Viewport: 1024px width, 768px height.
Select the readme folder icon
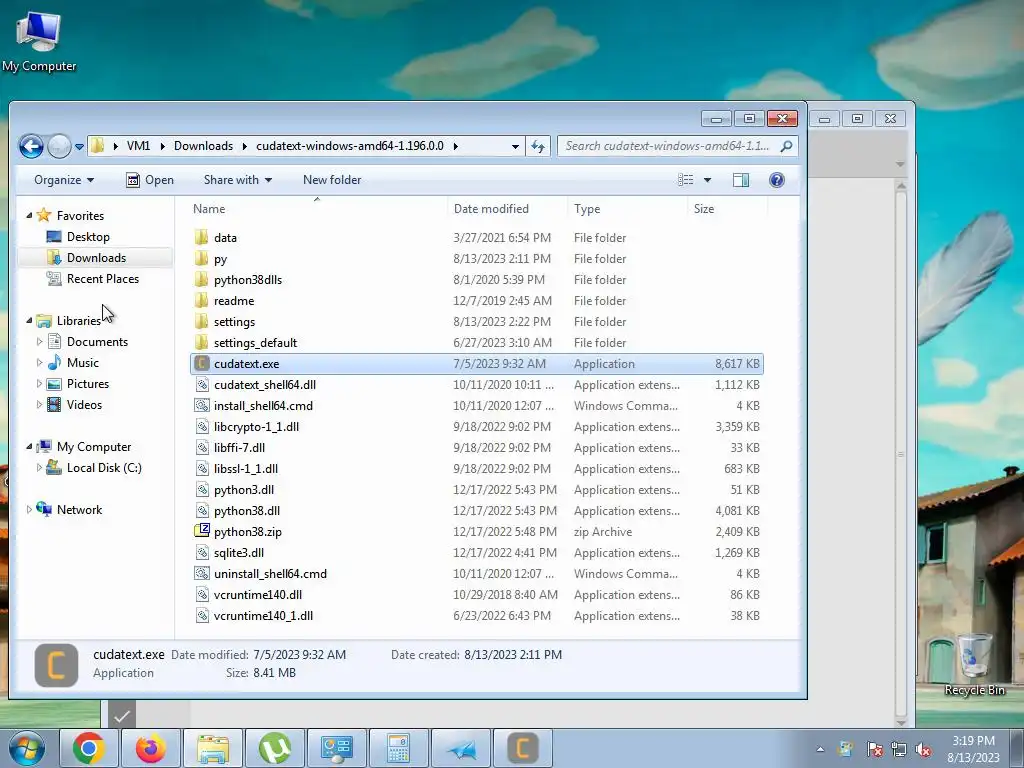pyautogui.click(x=202, y=300)
